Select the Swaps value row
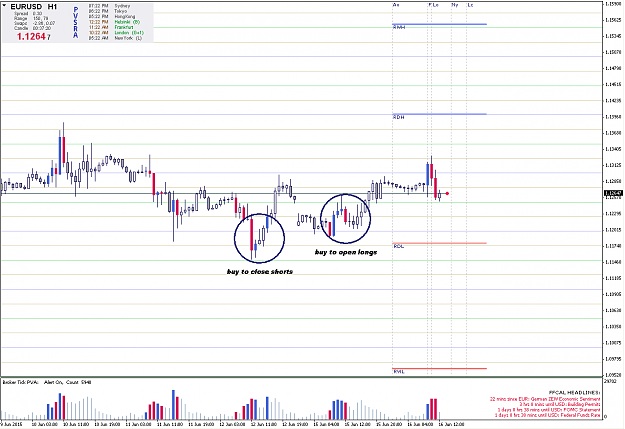 [35, 23]
